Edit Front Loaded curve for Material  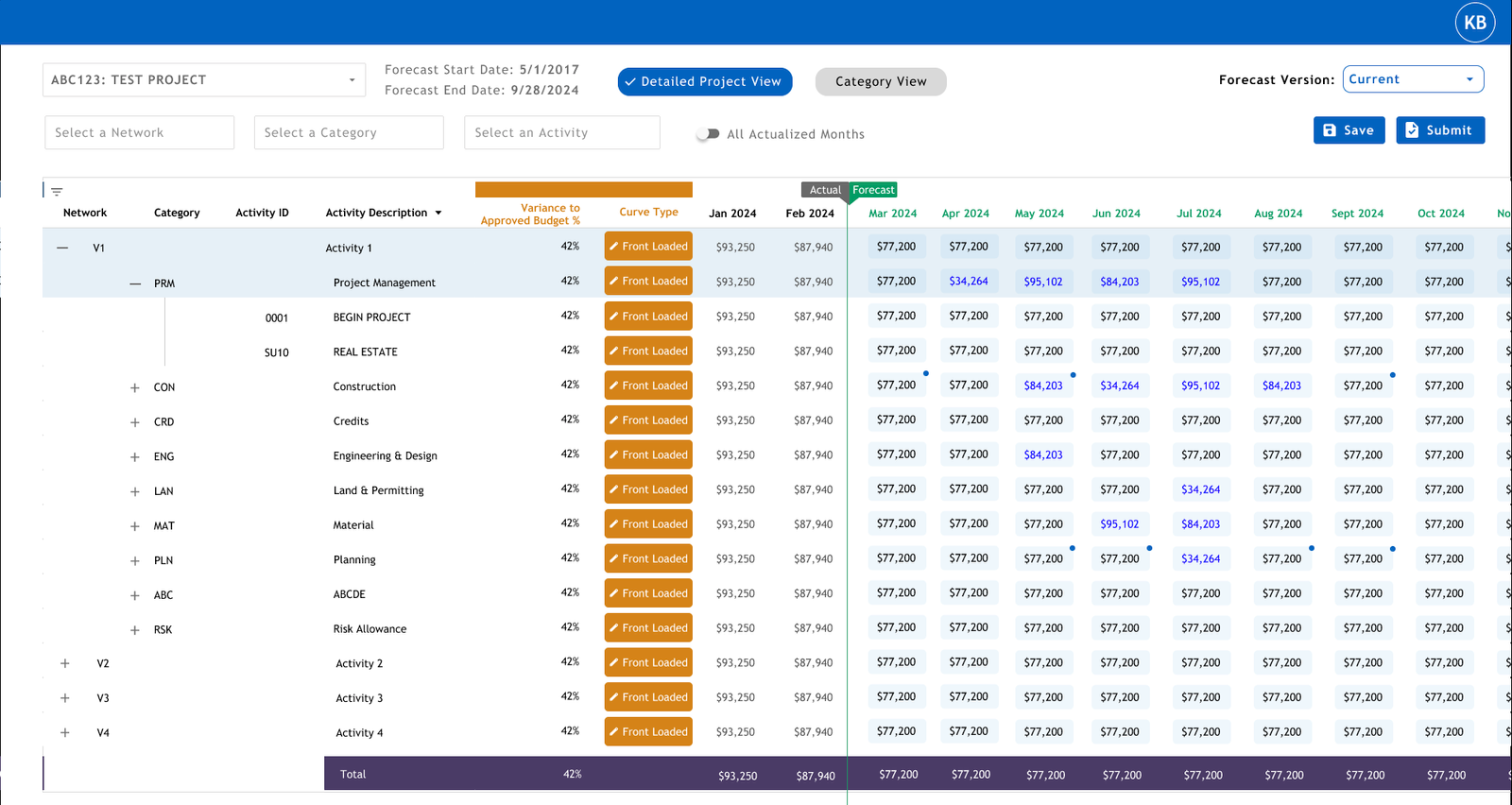[648, 524]
